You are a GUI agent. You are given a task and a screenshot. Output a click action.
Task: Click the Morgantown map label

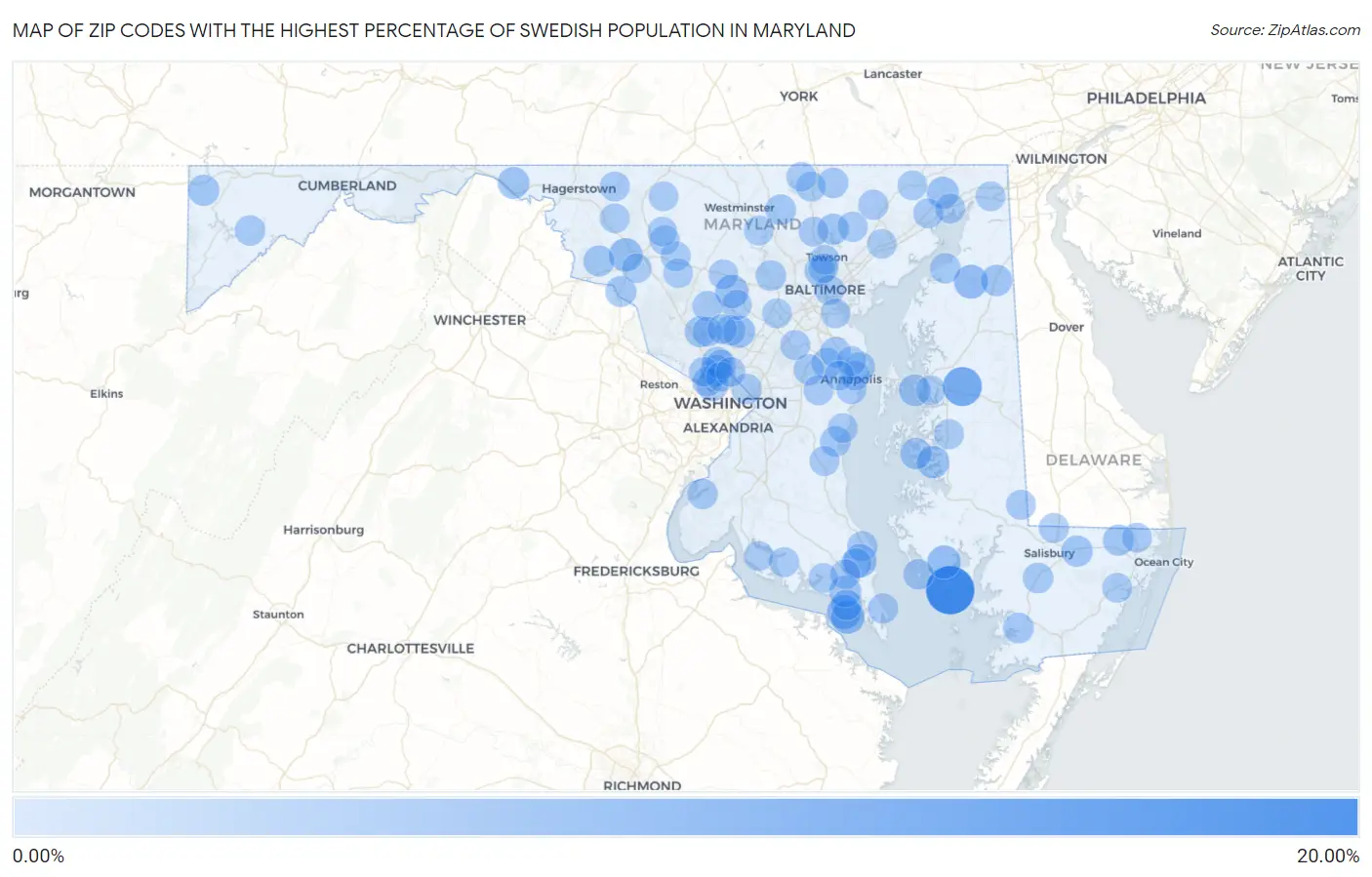click(x=82, y=192)
